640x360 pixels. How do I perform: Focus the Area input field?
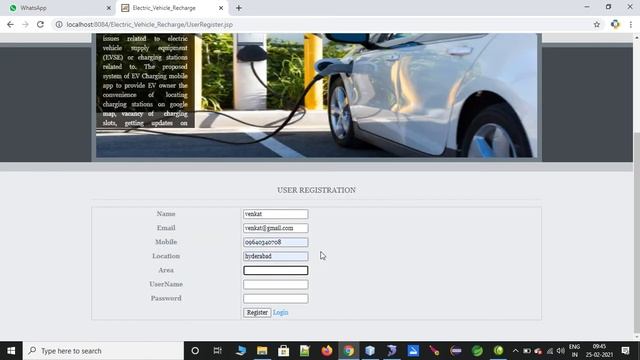(276, 270)
